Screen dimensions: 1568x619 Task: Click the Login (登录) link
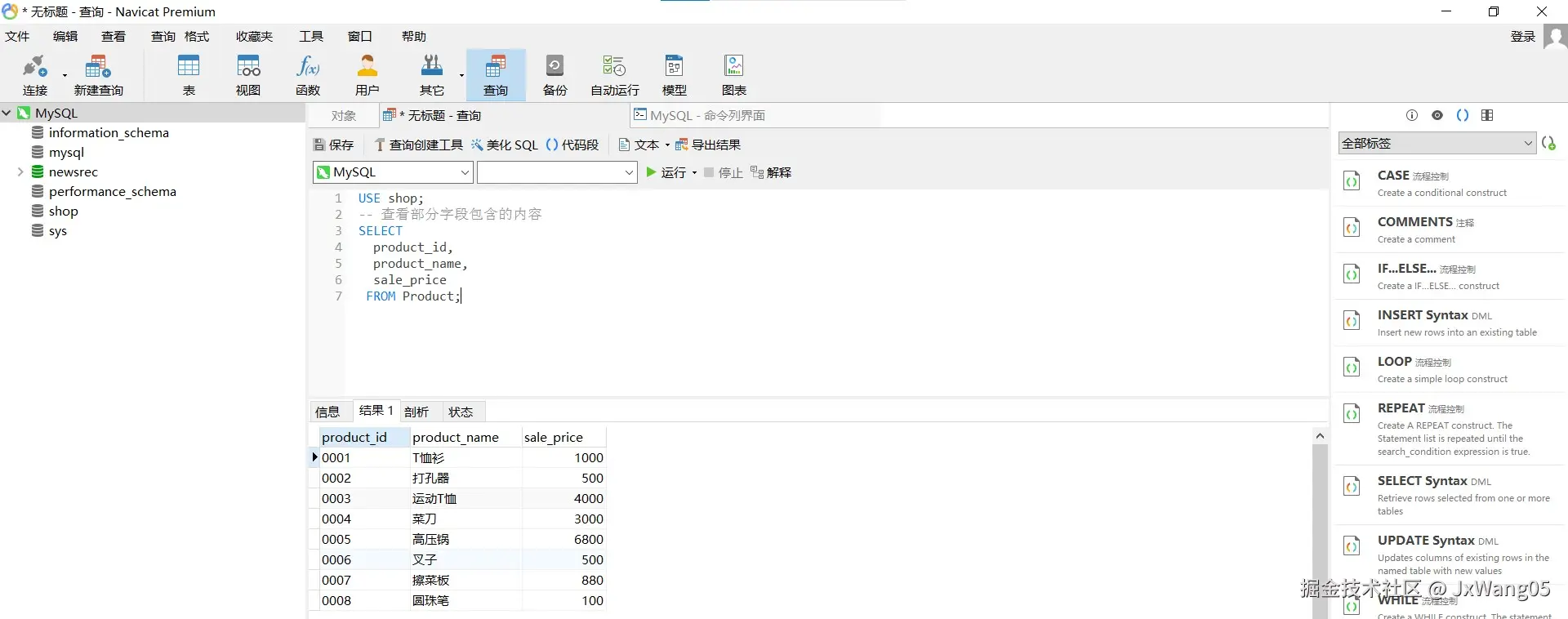[1522, 36]
